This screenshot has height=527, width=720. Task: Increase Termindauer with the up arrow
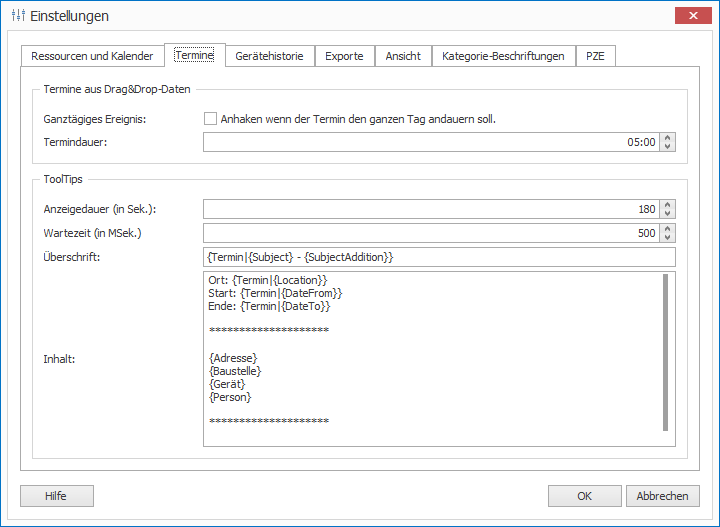coord(668,138)
